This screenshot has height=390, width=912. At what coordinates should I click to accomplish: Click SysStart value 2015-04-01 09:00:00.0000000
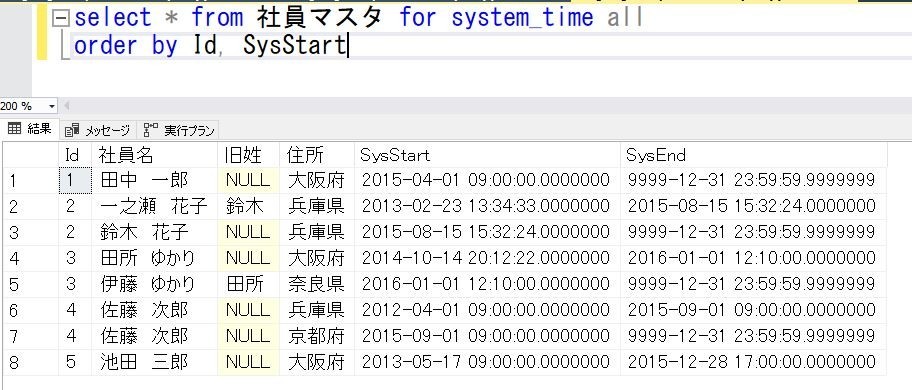click(487, 181)
